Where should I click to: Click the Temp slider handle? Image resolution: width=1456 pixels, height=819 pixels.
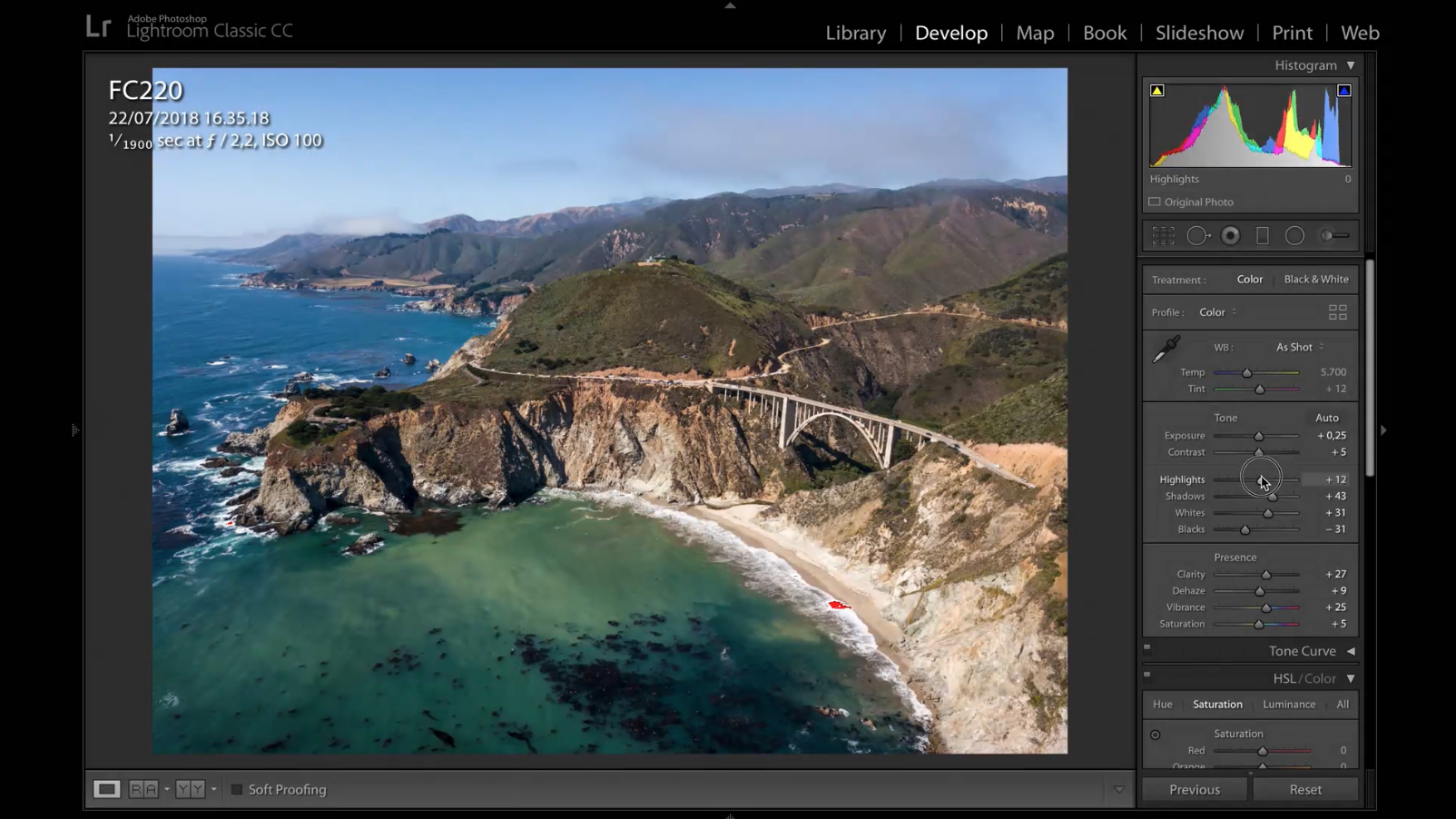click(x=1247, y=373)
